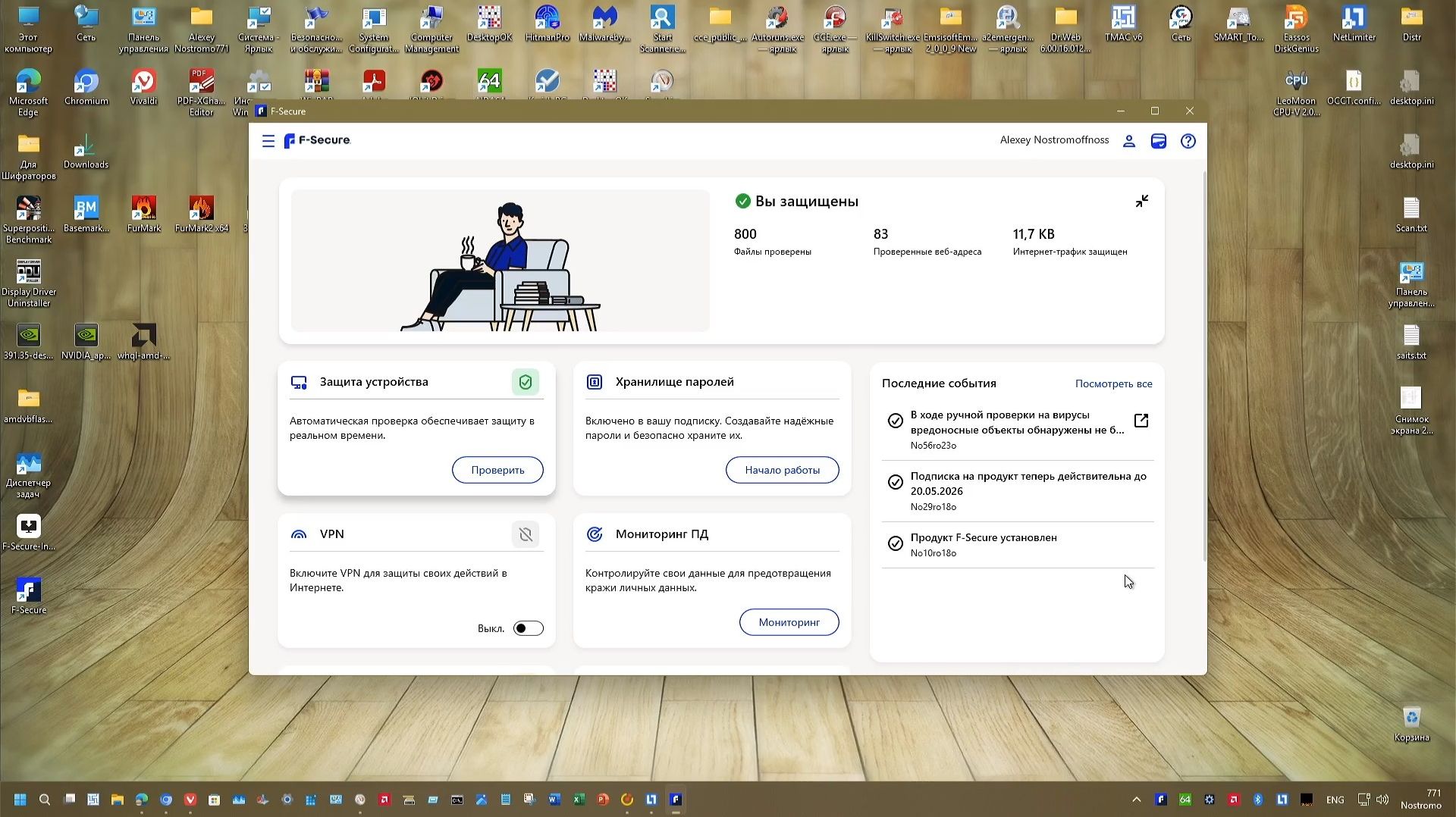Click the devices icon next to the profile icon
This screenshot has height=817, width=1456.
tap(1158, 141)
